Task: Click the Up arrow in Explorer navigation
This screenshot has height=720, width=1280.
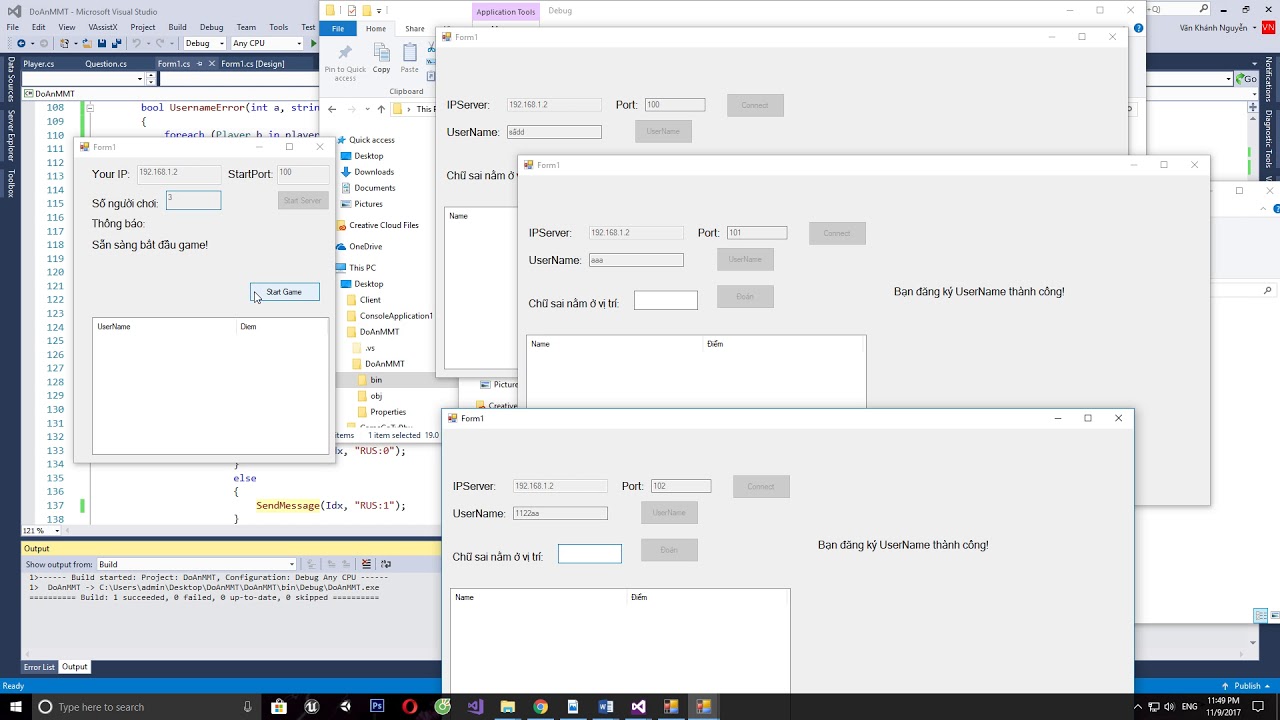Action: click(x=381, y=109)
